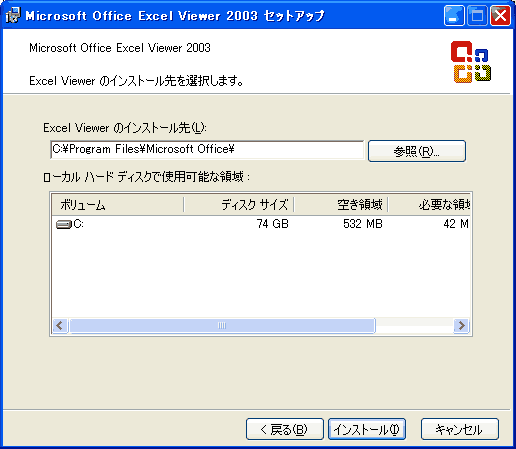
Task: Click the left scroll arrow of volume list
Action: pyautogui.click(x=60, y=325)
